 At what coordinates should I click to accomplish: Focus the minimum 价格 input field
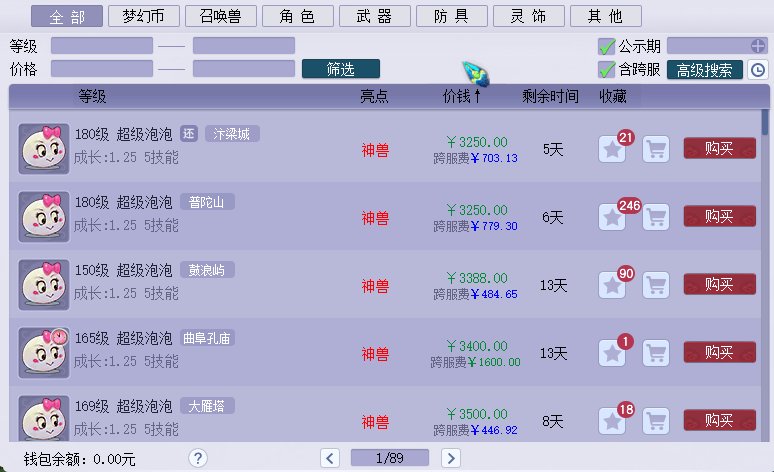click(102, 69)
